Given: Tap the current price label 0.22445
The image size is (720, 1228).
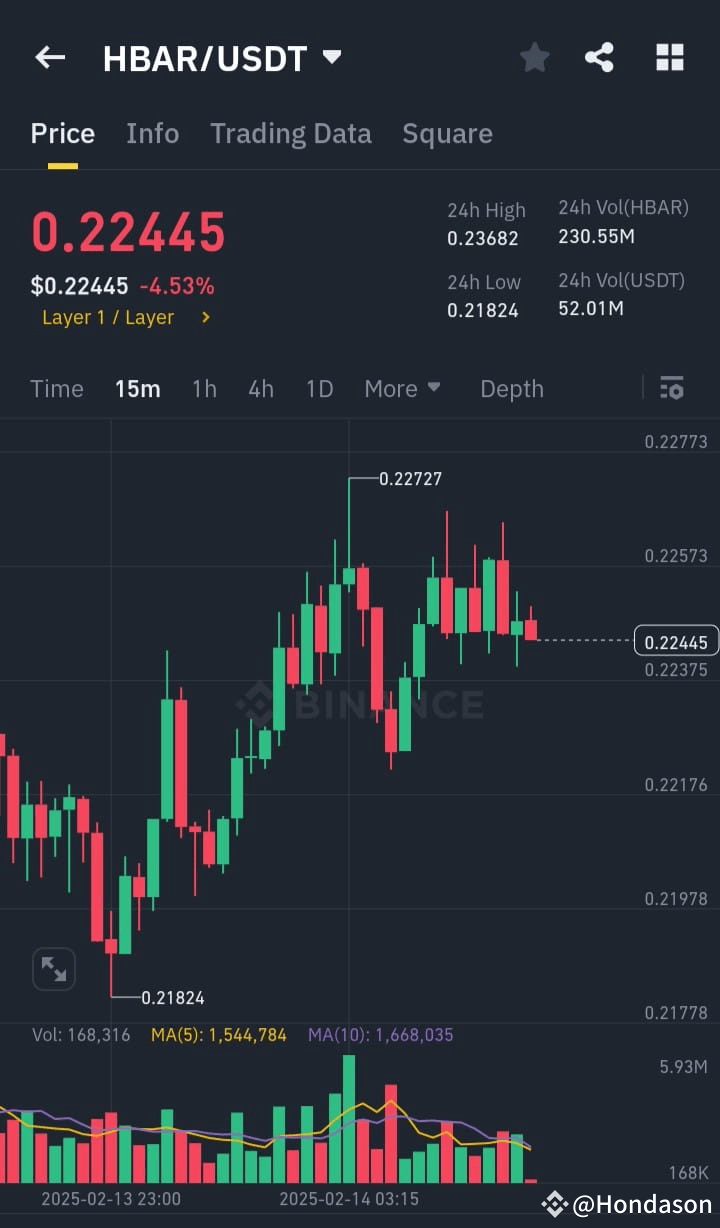Looking at the screenshot, I should coord(676,642).
